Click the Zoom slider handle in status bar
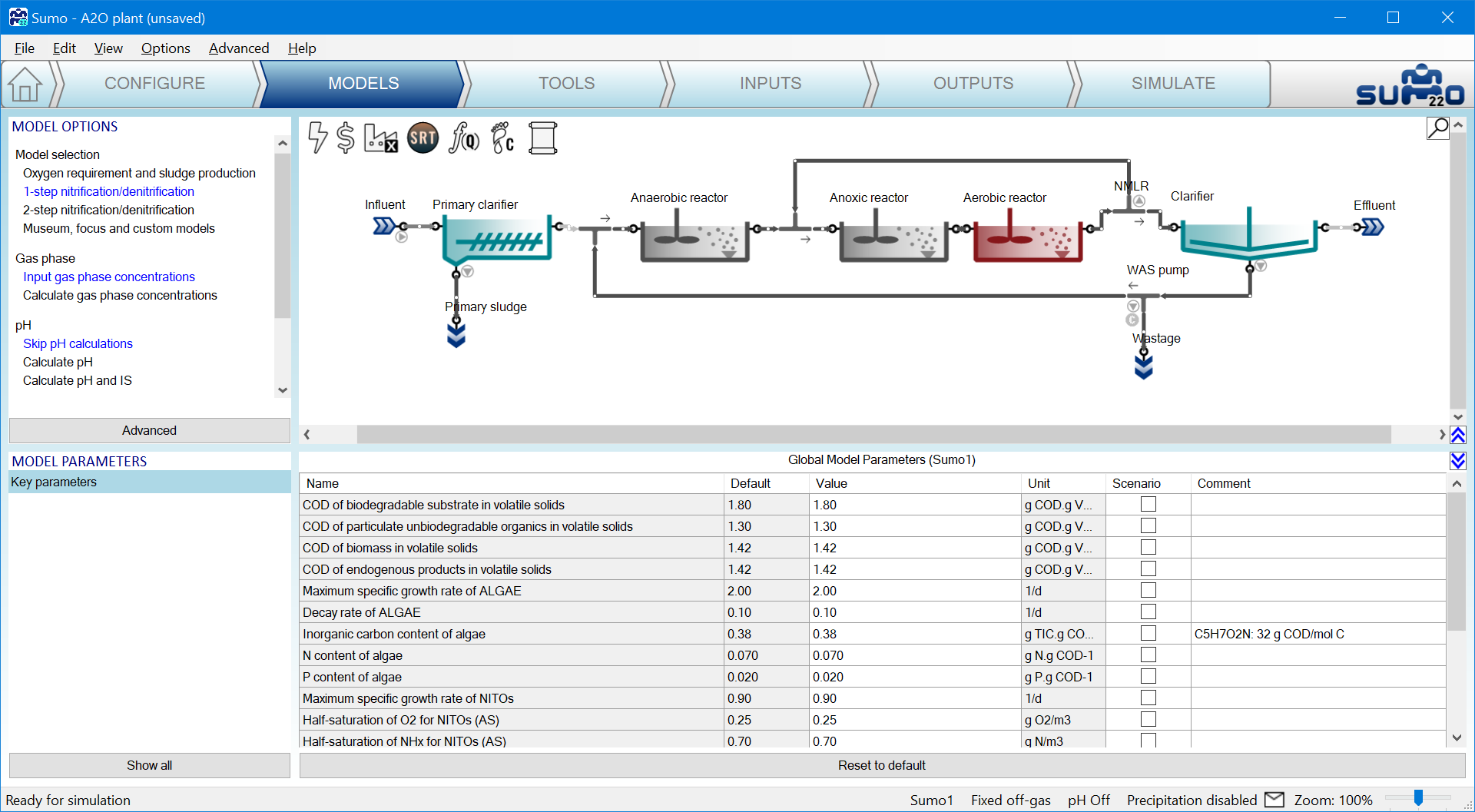The image size is (1475, 812). (x=1418, y=799)
